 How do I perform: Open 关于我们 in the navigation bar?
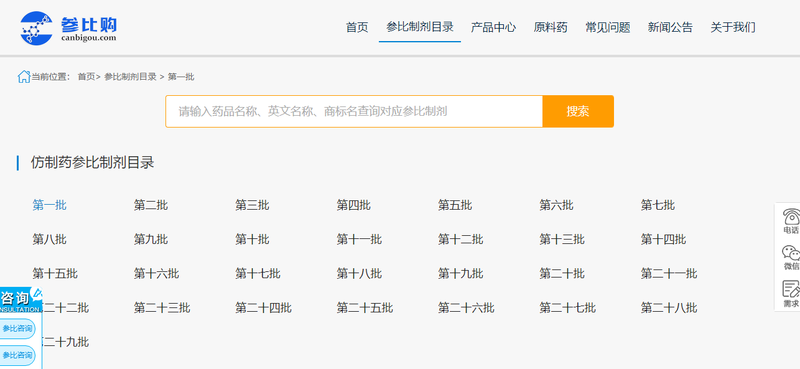(x=733, y=28)
